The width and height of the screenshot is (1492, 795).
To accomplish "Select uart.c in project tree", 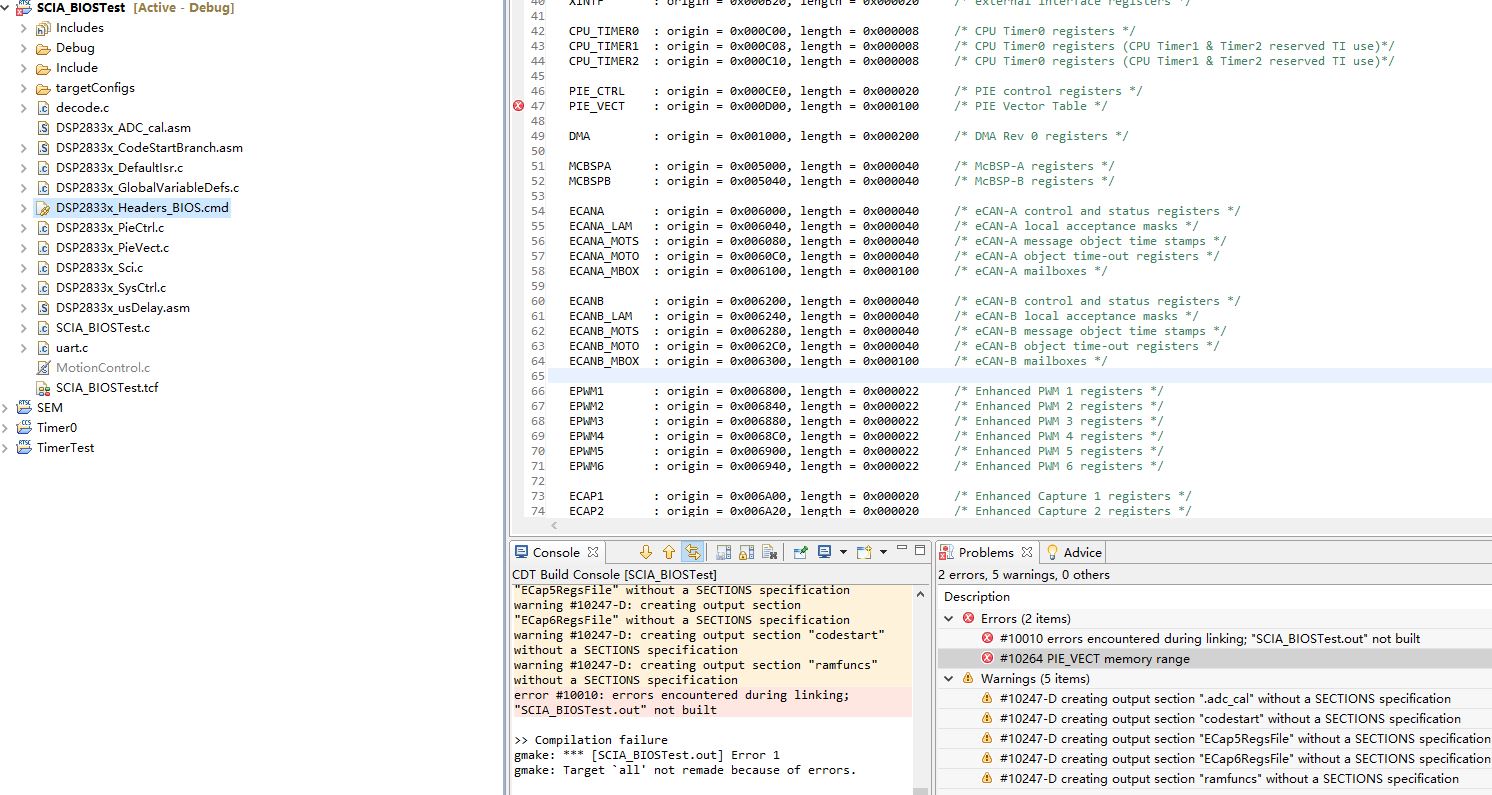I will click(x=72, y=348).
